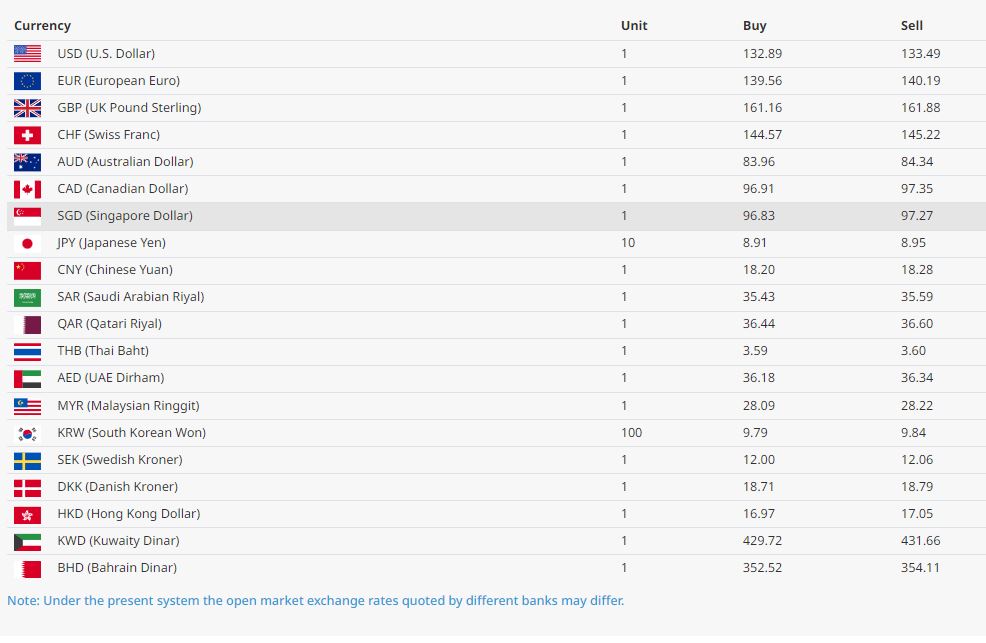Viewport: 986px width, 643px height.
Task: Click the Australian flag icon
Action: pyautogui.click(x=27, y=162)
